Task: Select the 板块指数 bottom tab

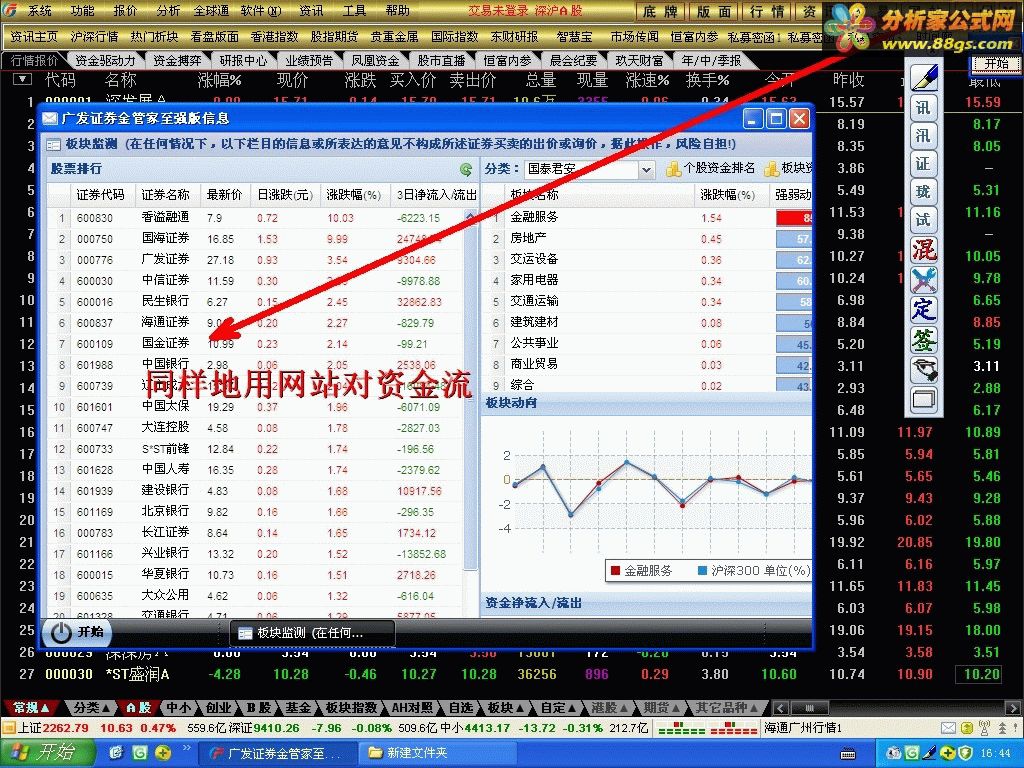Action: (x=351, y=707)
